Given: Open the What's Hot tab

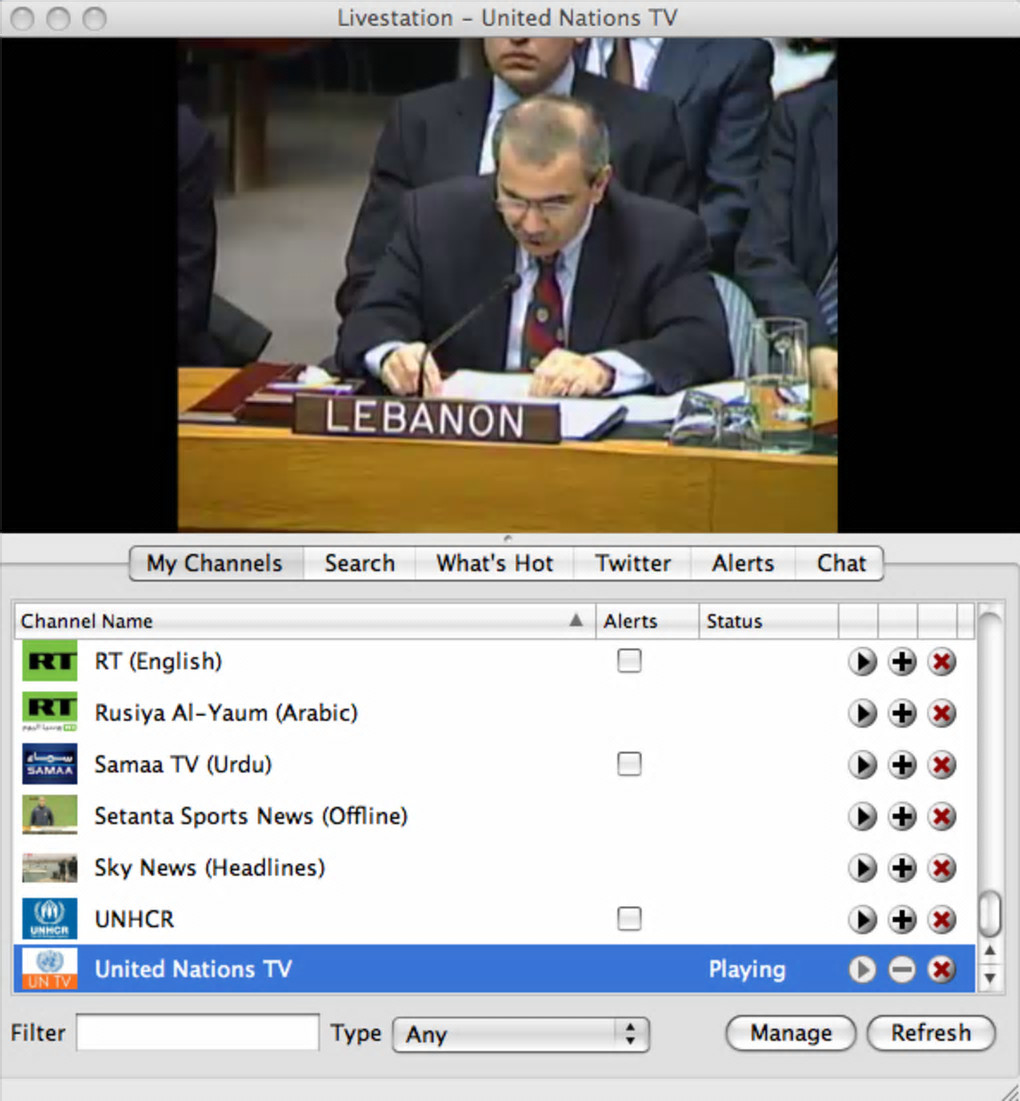Looking at the screenshot, I should [494, 563].
